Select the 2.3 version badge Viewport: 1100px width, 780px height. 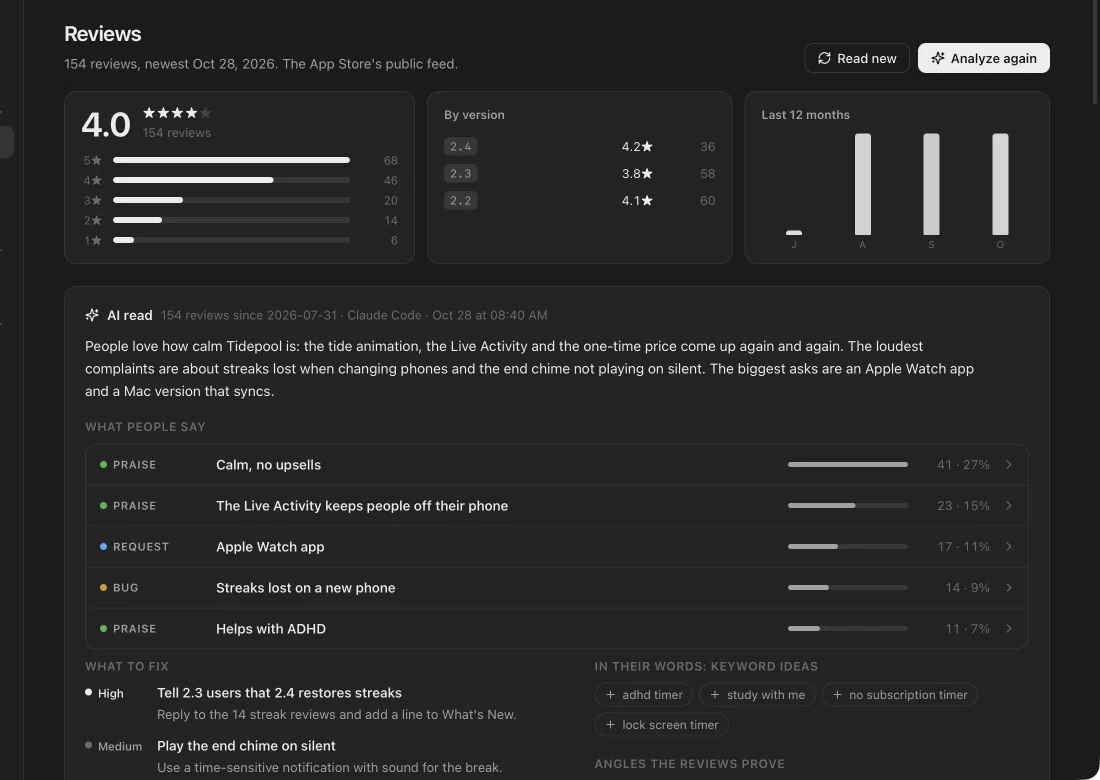pos(460,173)
